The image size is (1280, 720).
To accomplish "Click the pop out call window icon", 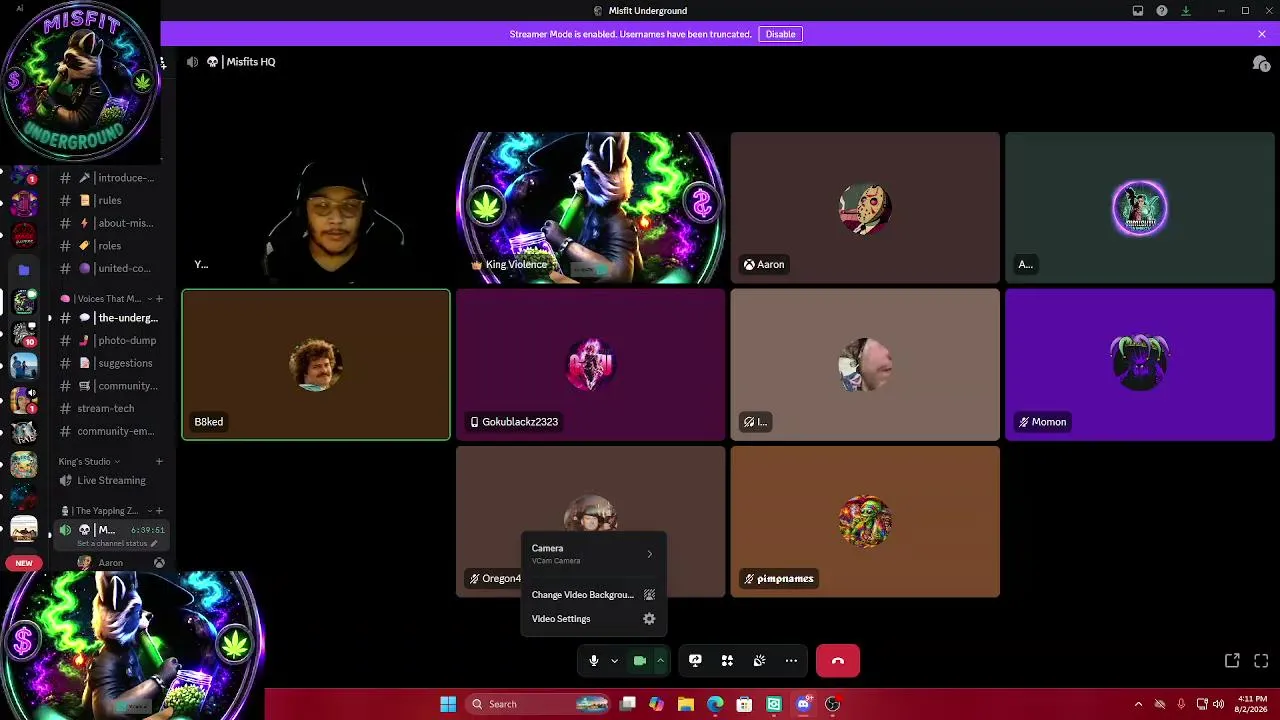I will pyautogui.click(x=1232, y=661).
